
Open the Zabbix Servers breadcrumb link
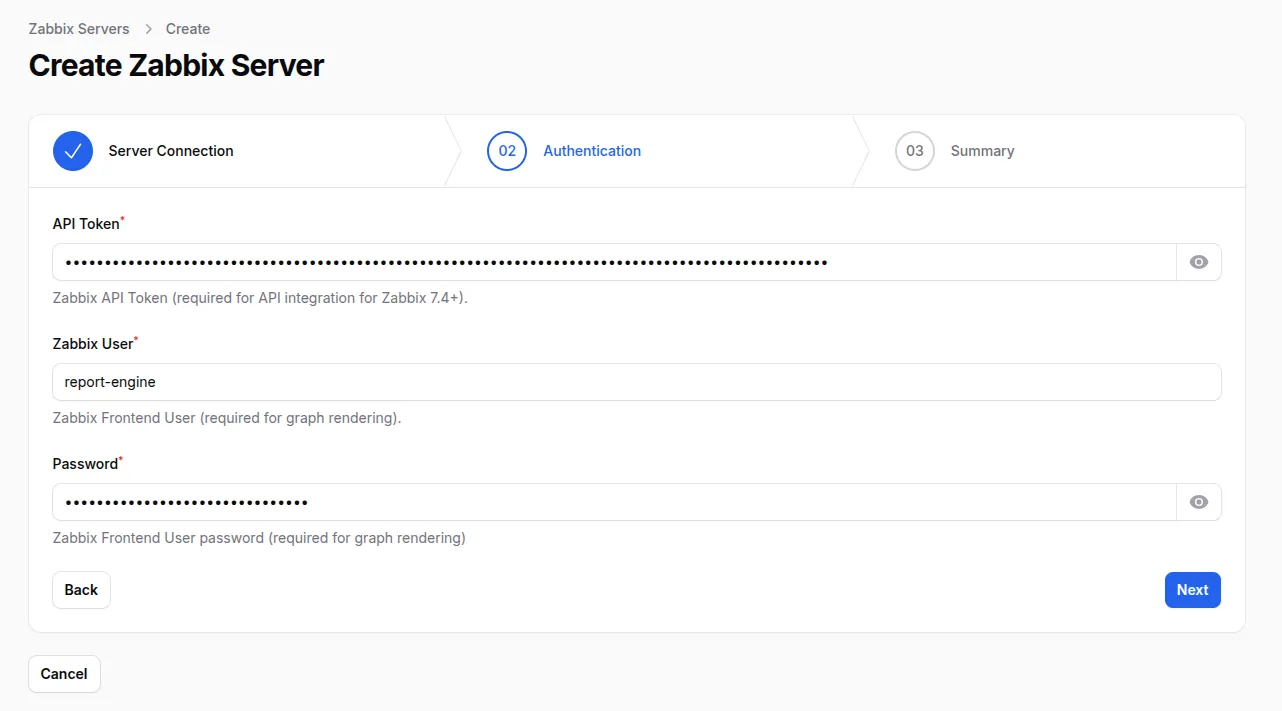(79, 29)
